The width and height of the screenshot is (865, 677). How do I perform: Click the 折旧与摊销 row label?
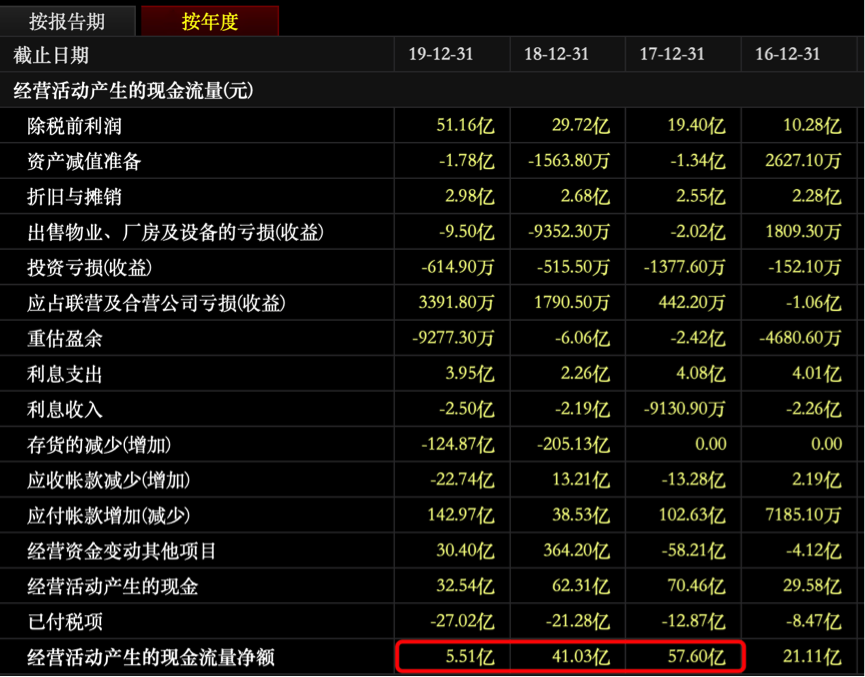tap(74, 197)
